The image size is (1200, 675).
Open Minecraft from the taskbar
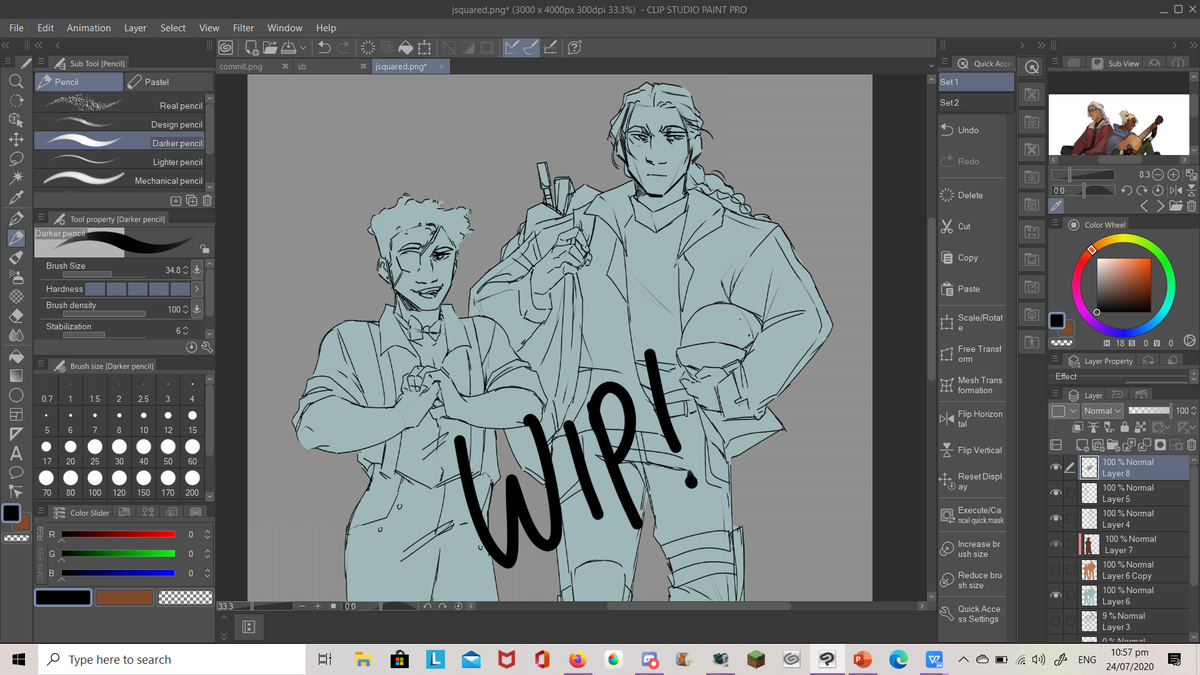(756, 659)
